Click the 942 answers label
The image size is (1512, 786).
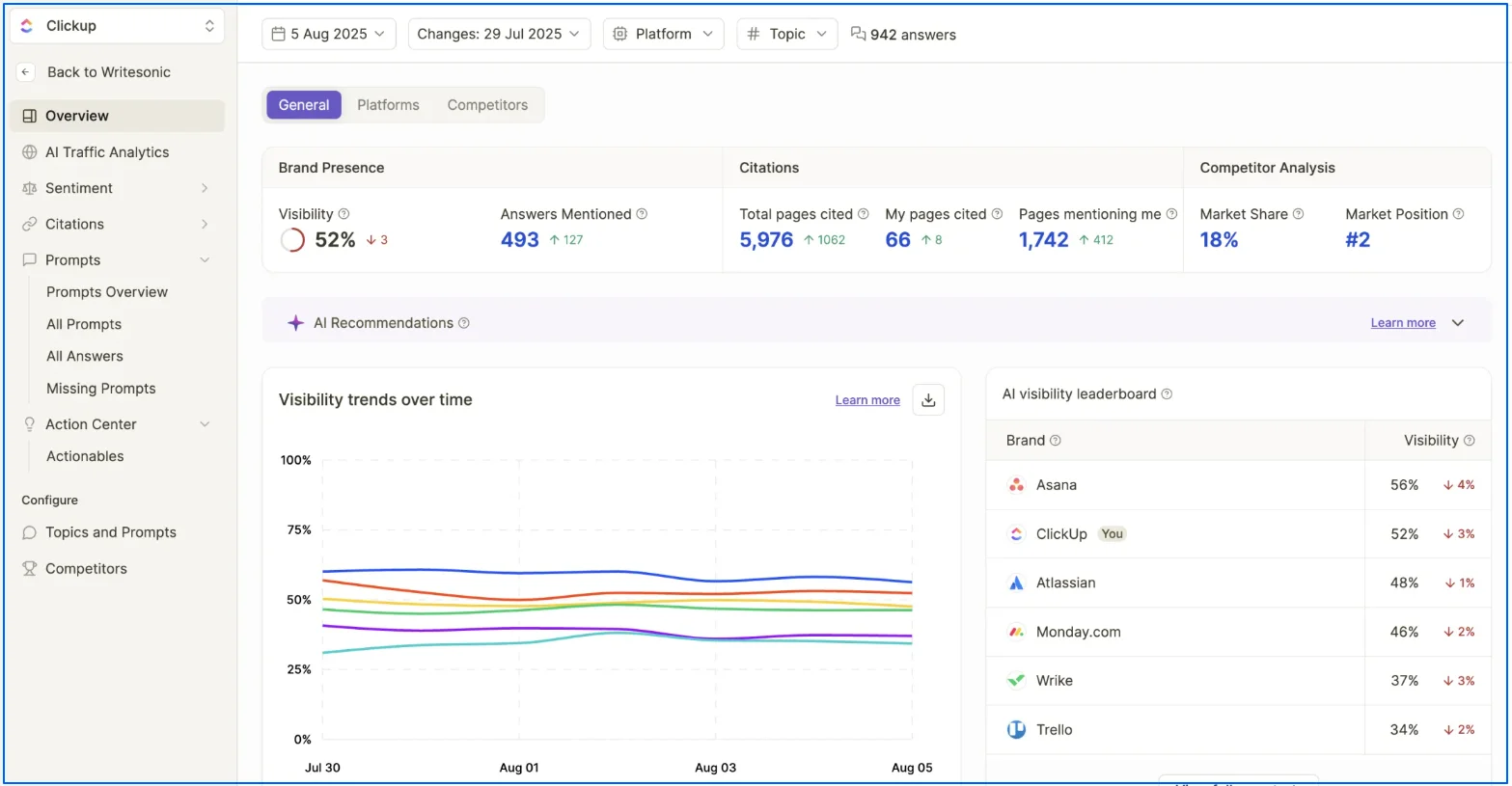pos(913,35)
